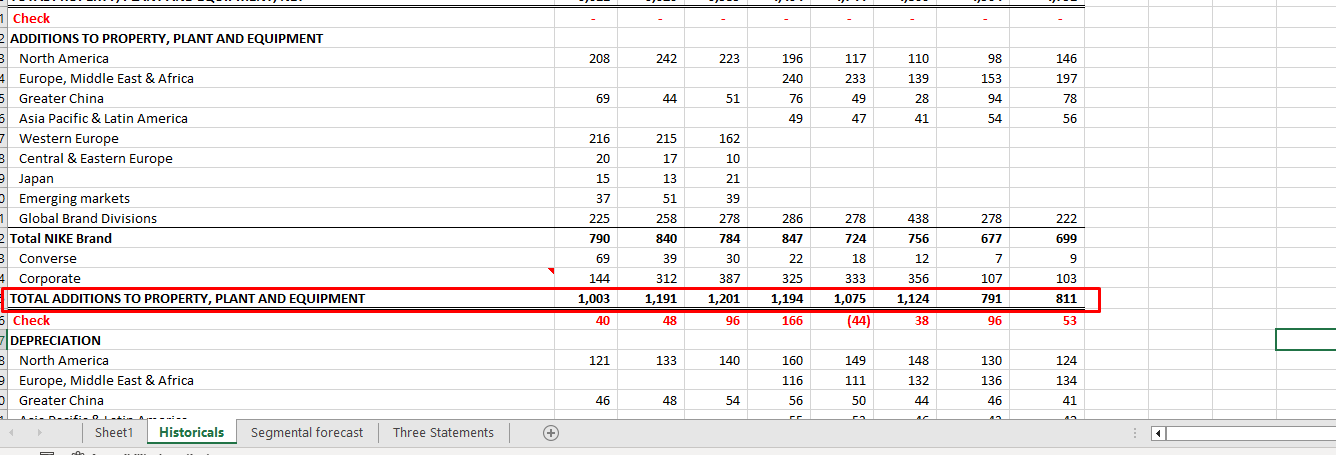
Task: Click the tab bar resize handle dots
Action: pos(1134,433)
